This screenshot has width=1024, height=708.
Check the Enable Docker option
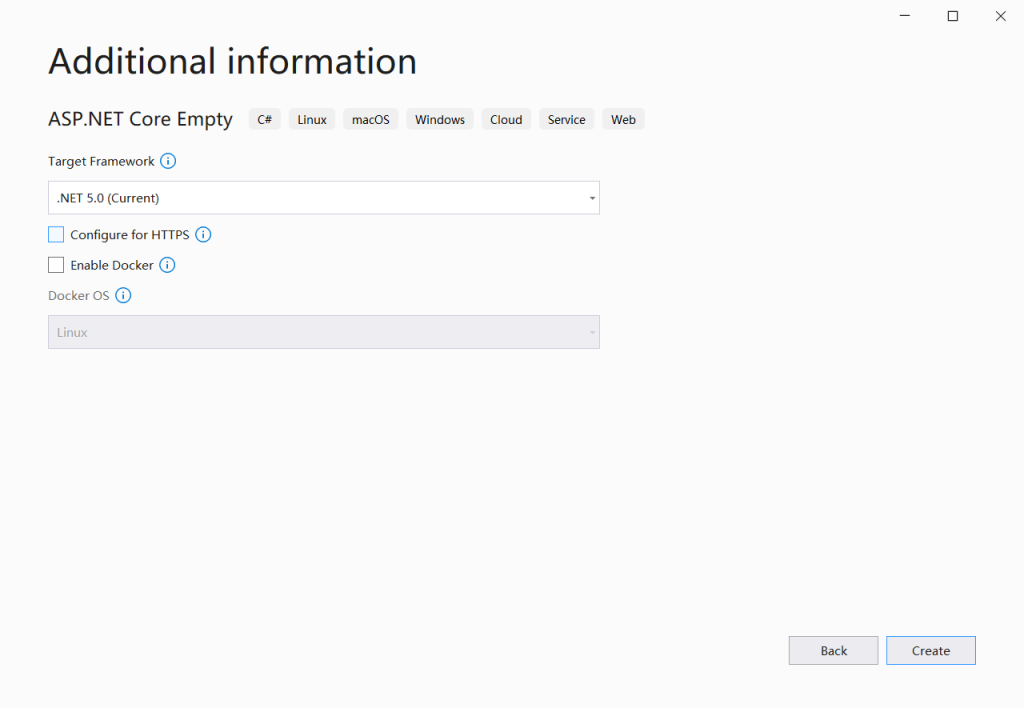(55, 265)
